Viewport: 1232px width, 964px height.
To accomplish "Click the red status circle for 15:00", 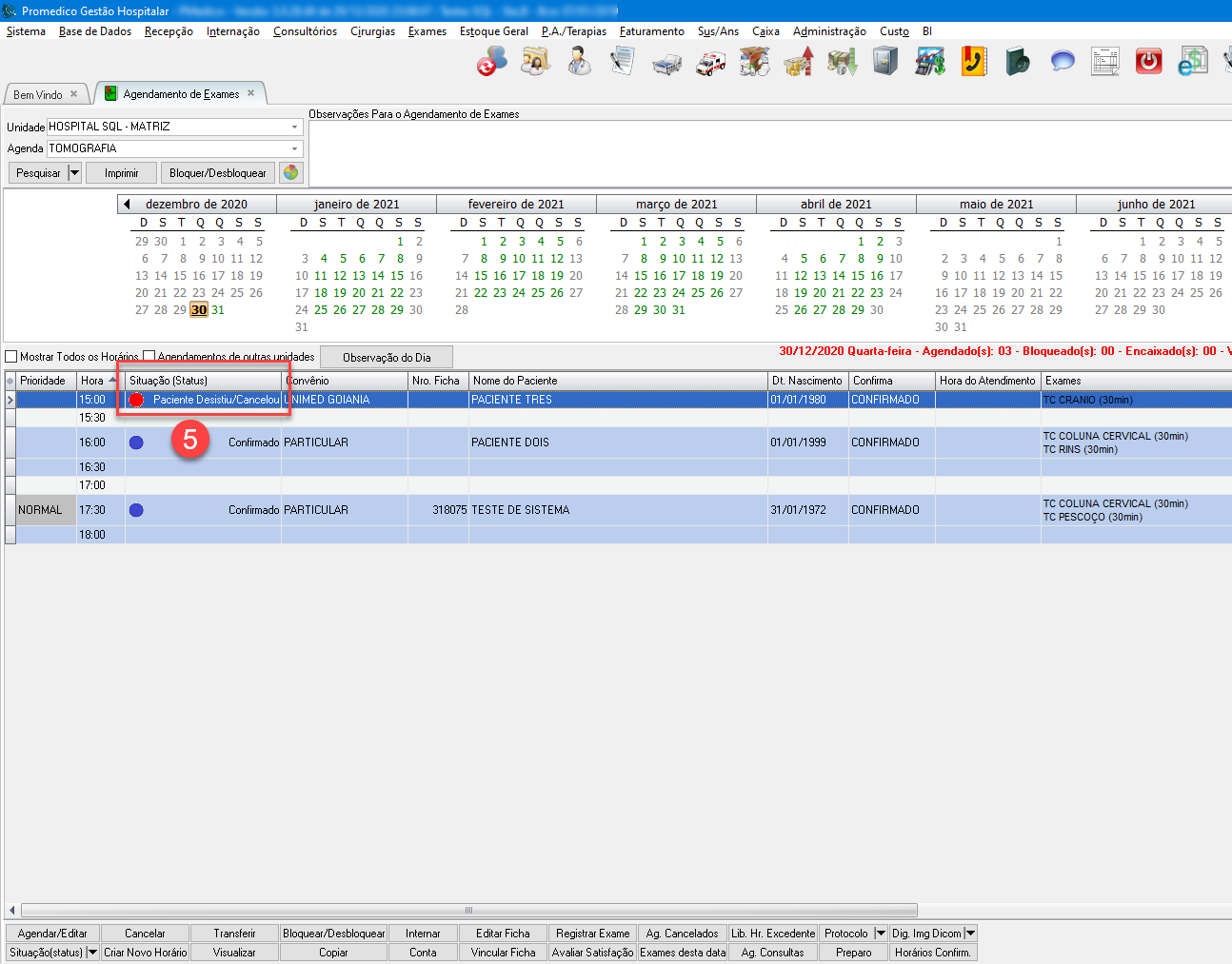I will tap(136, 400).
